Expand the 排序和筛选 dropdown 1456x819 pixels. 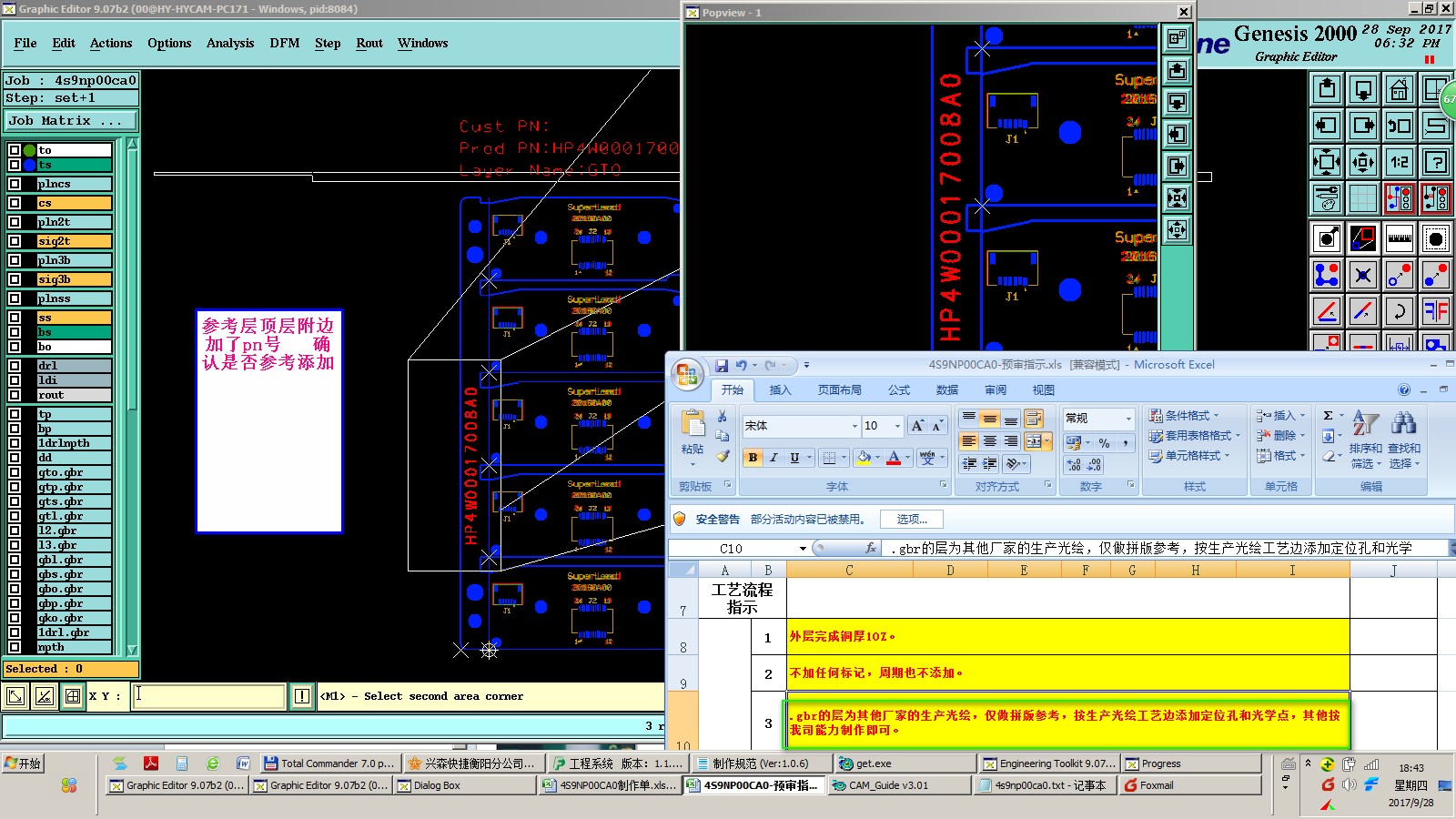click(1366, 440)
